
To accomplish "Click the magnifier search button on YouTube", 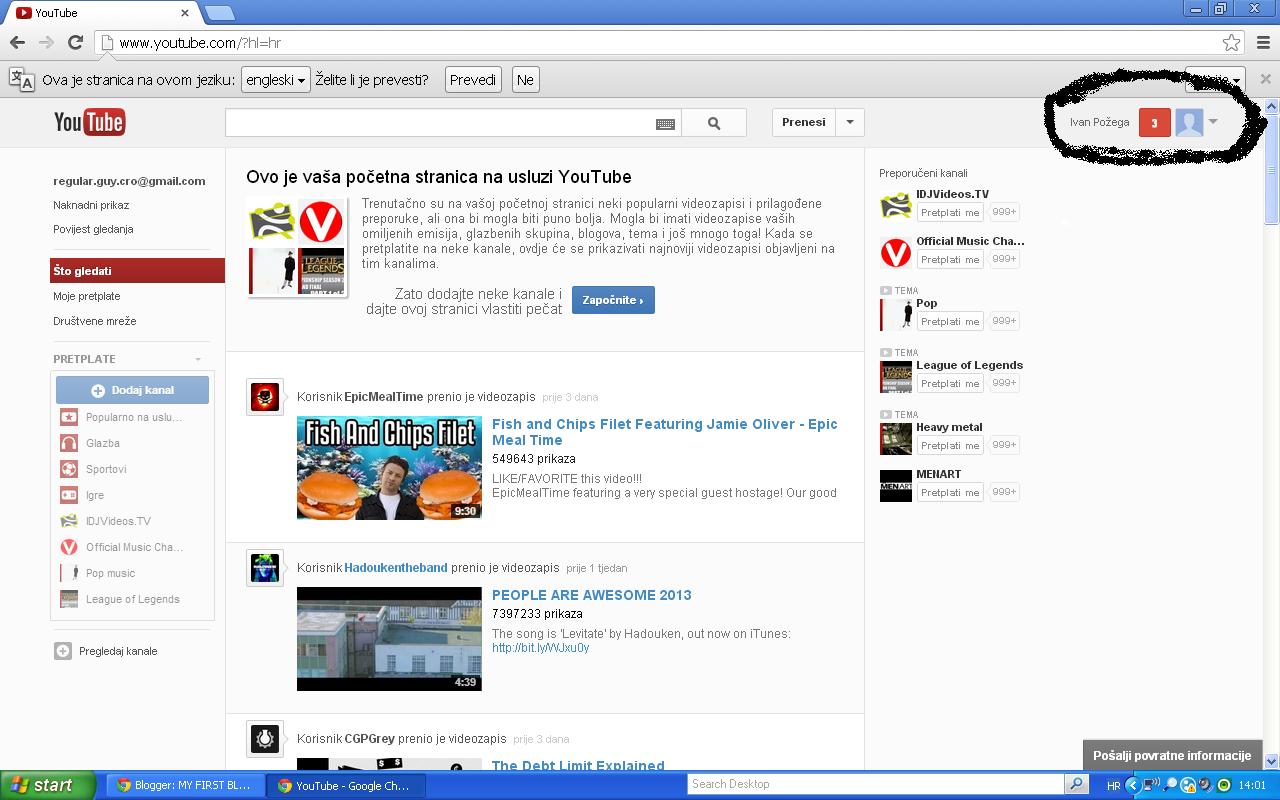I will (x=714, y=123).
